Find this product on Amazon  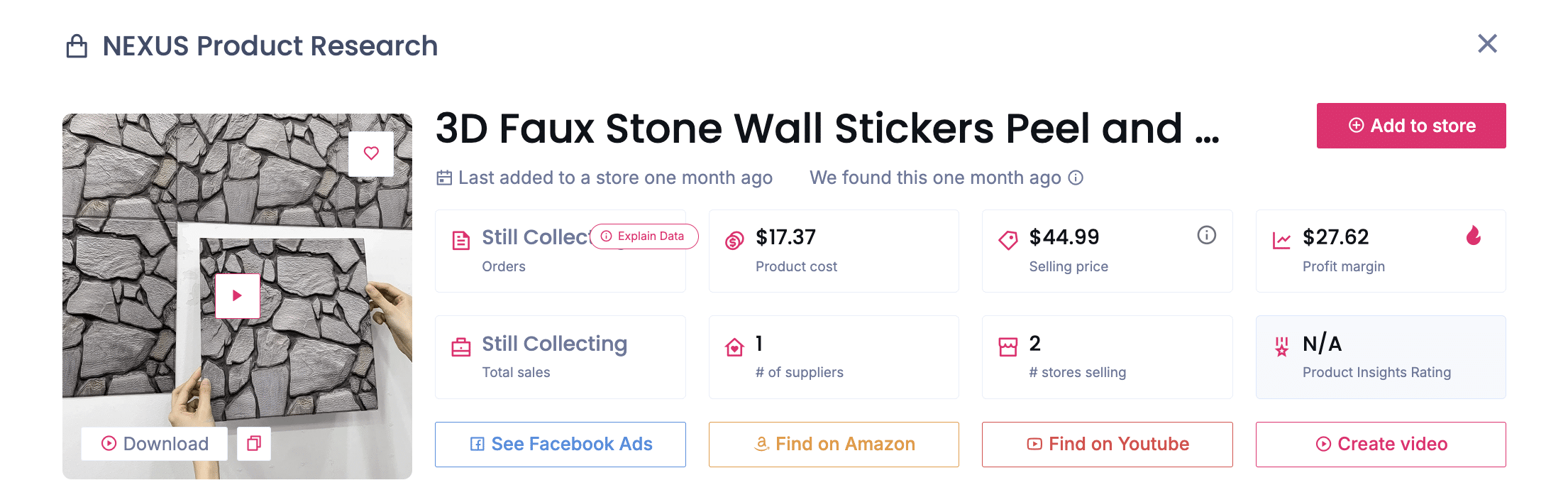834,444
